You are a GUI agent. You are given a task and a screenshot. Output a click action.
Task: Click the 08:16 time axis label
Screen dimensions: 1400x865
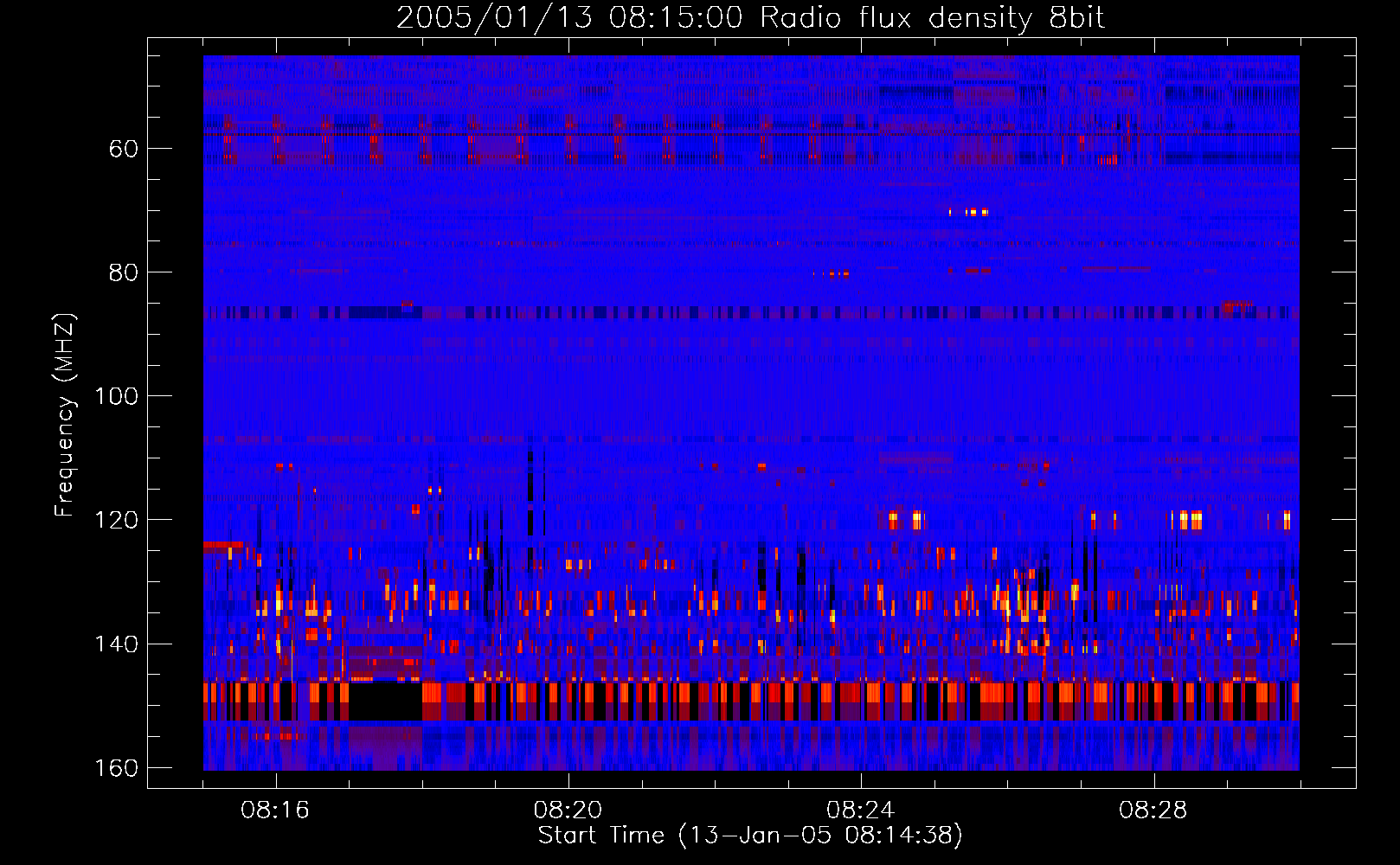(x=275, y=811)
